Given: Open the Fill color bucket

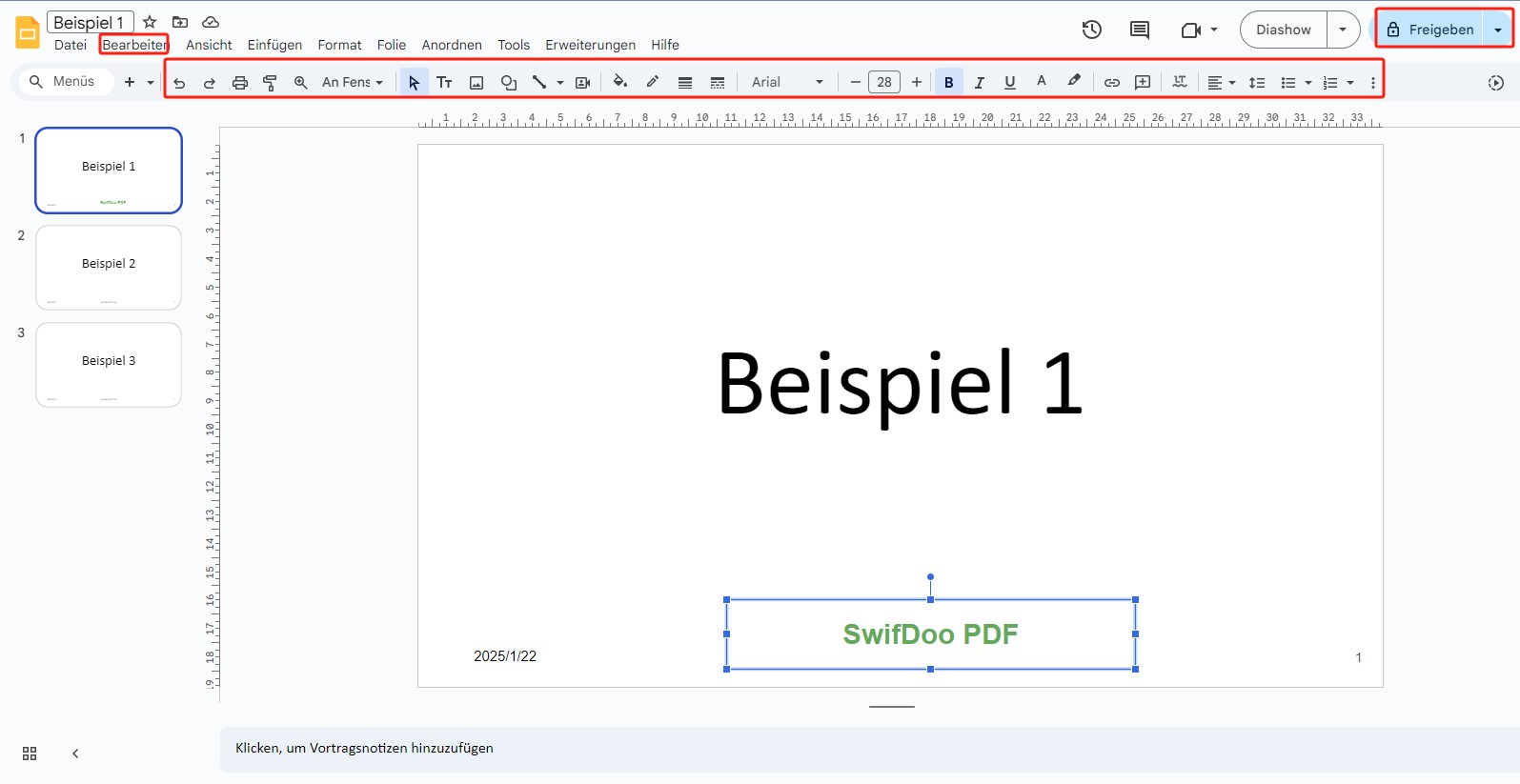Looking at the screenshot, I should pos(620,82).
